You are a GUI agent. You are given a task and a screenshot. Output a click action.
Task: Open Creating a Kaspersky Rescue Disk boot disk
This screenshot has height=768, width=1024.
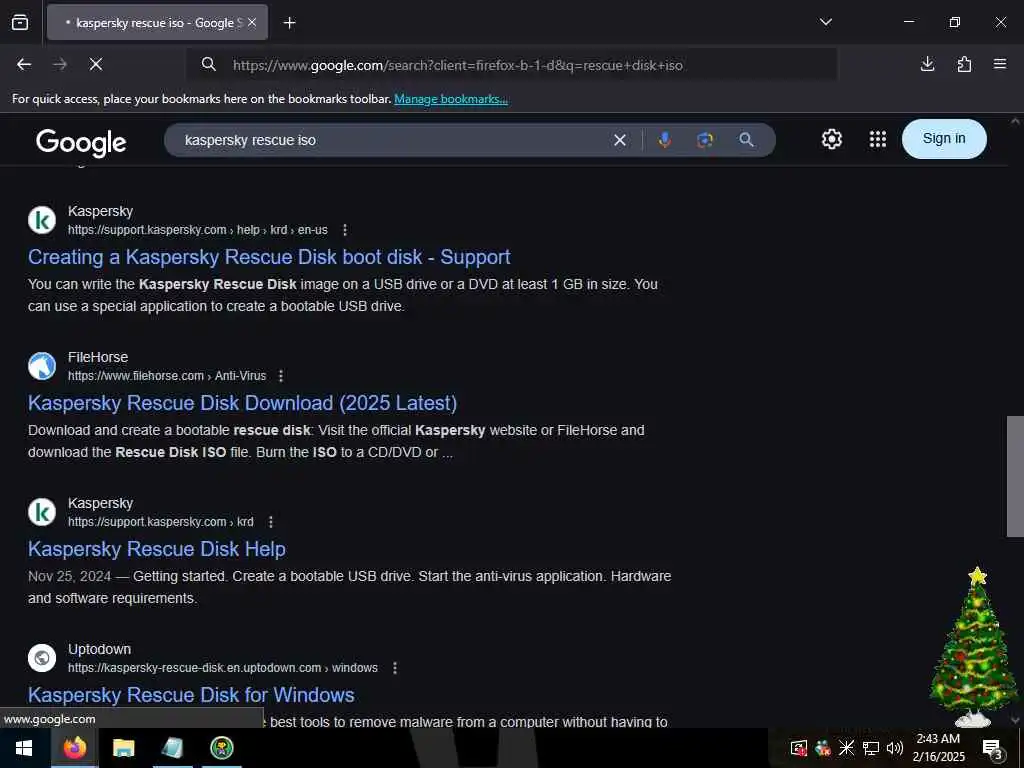(x=269, y=257)
